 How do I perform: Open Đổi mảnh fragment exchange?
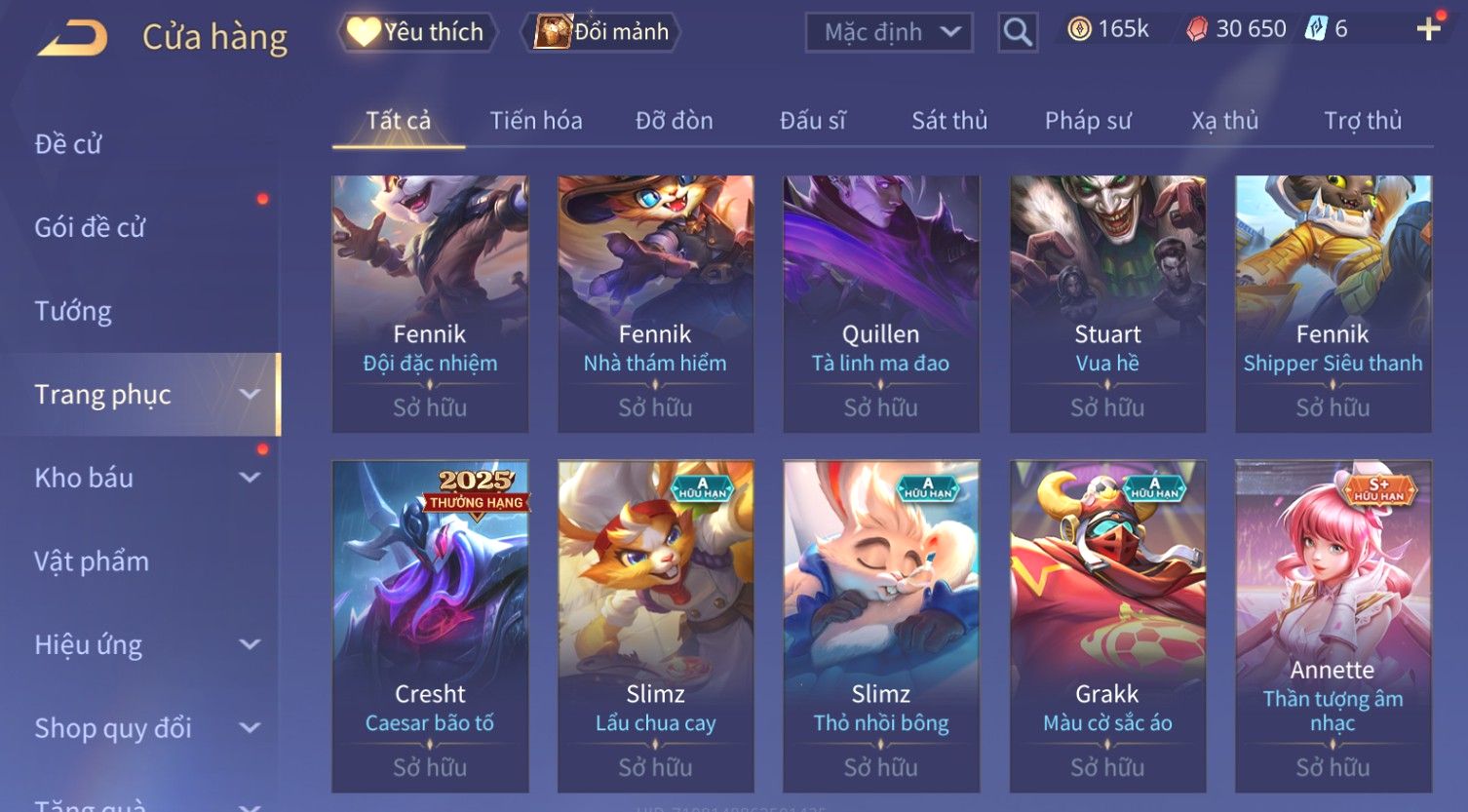pyautogui.click(x=600, y=32)
